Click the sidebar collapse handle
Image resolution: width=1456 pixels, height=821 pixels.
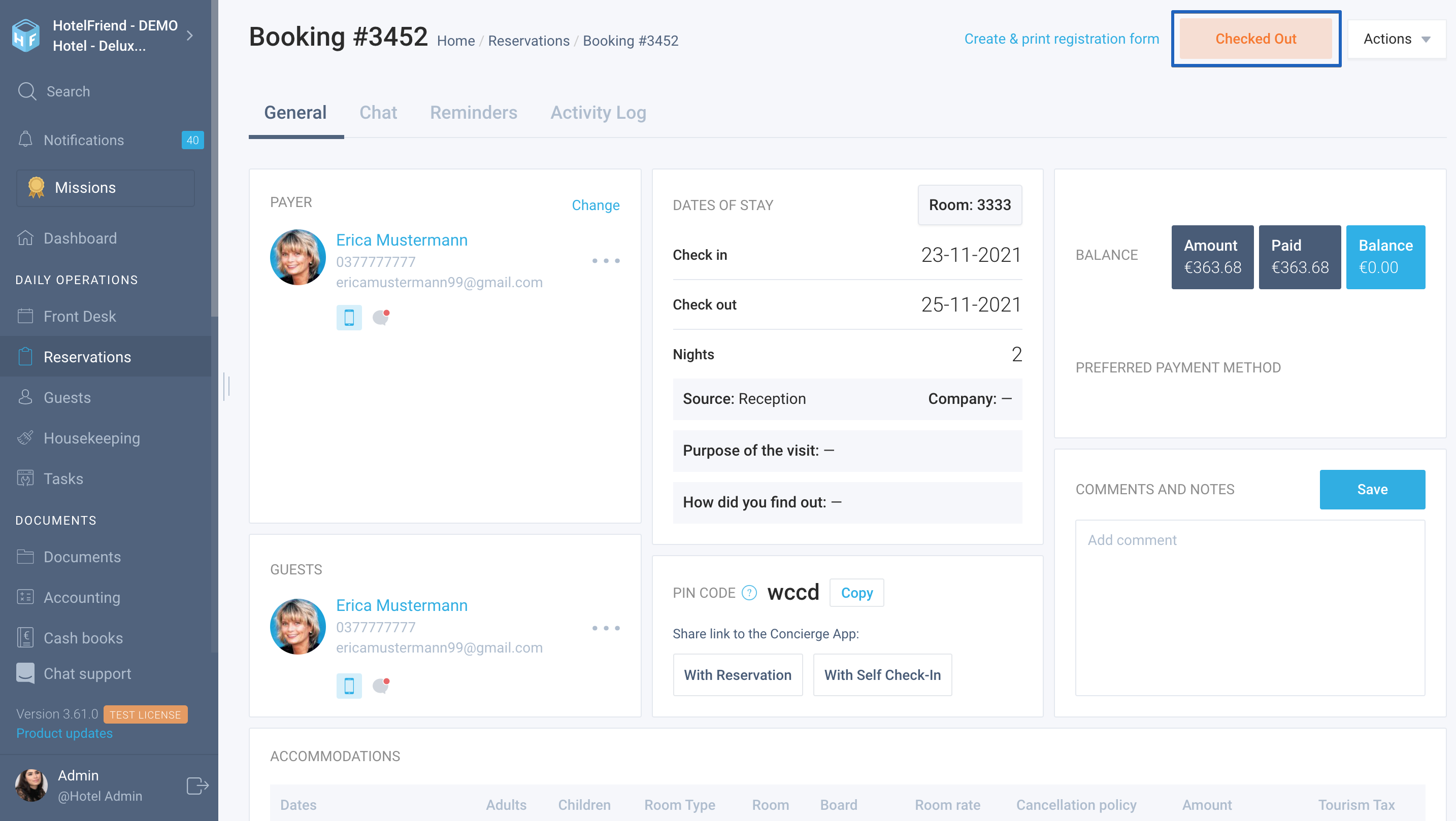pos(226,387)
